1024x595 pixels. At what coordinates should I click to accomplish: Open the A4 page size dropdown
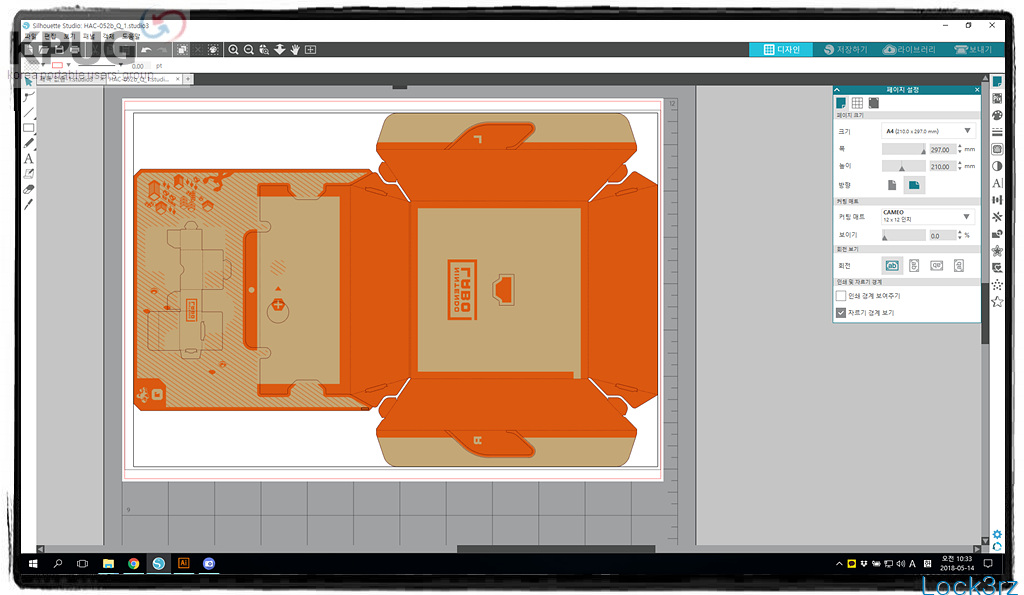coord(929,131)
